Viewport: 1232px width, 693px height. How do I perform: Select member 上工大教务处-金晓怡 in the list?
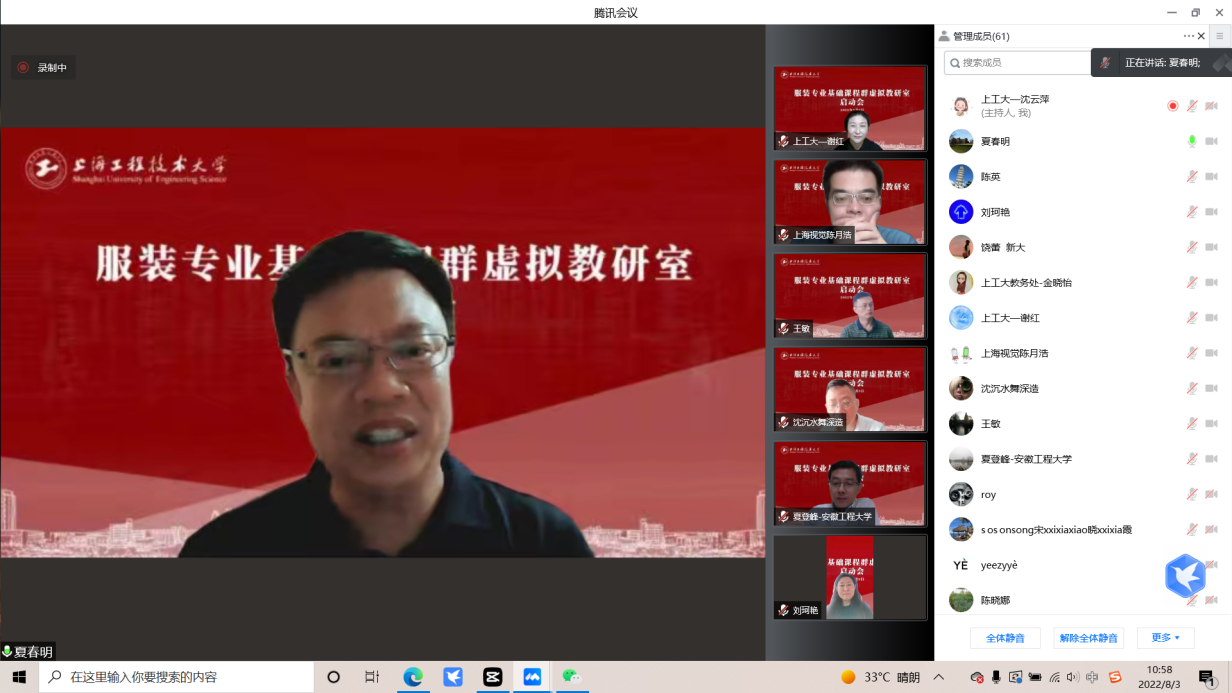[1026, 283]
